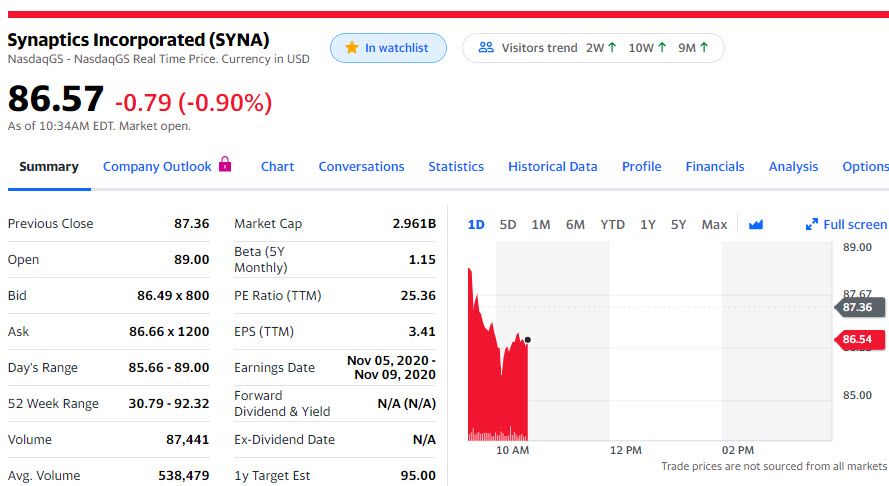Open the chart type area icon
Screen dimensions: 889x486
(756, 225)
